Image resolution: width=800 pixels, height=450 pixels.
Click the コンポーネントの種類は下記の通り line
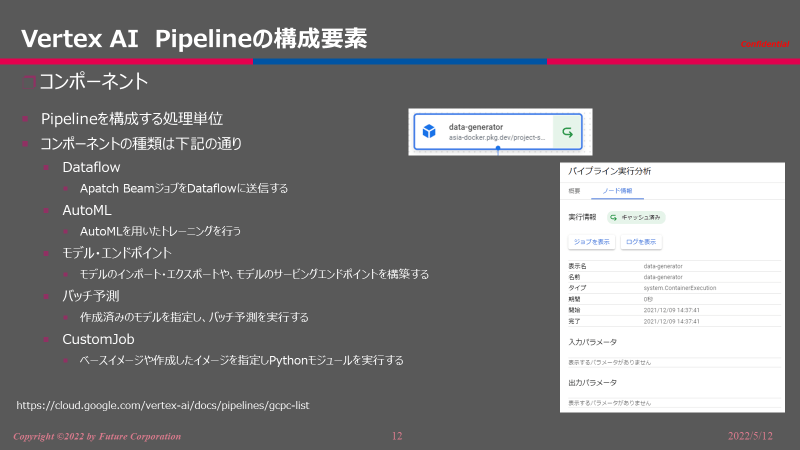[x=141, y=144]
